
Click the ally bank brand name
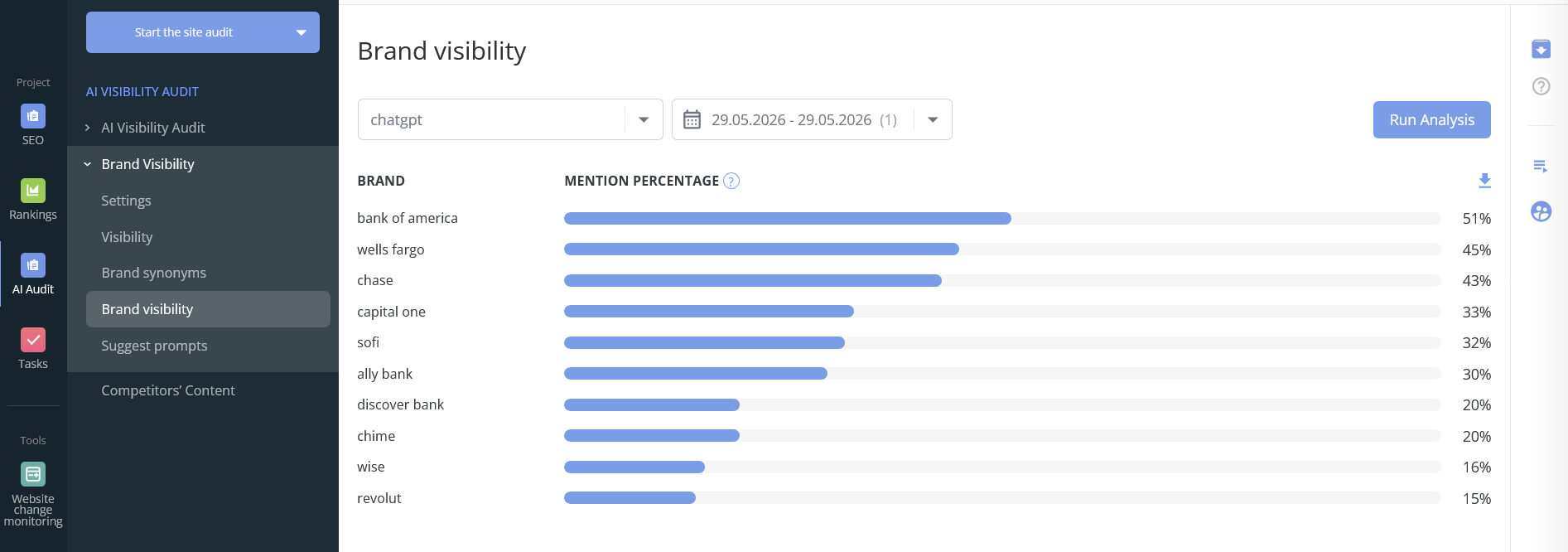coord(384,374)
